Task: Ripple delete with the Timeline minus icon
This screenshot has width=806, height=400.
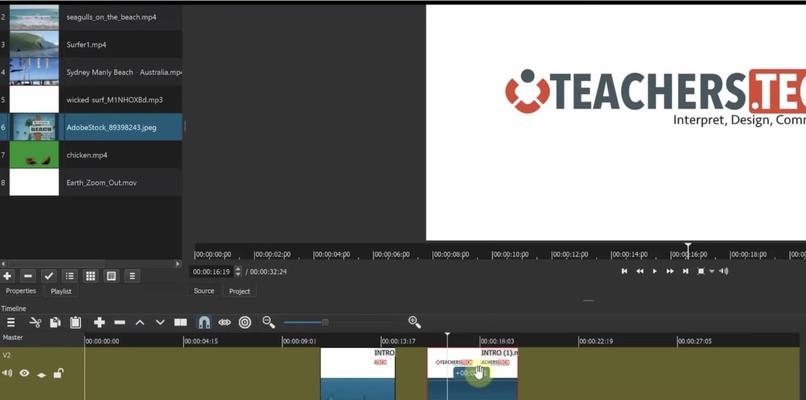Action: click(x=120, y=322)
